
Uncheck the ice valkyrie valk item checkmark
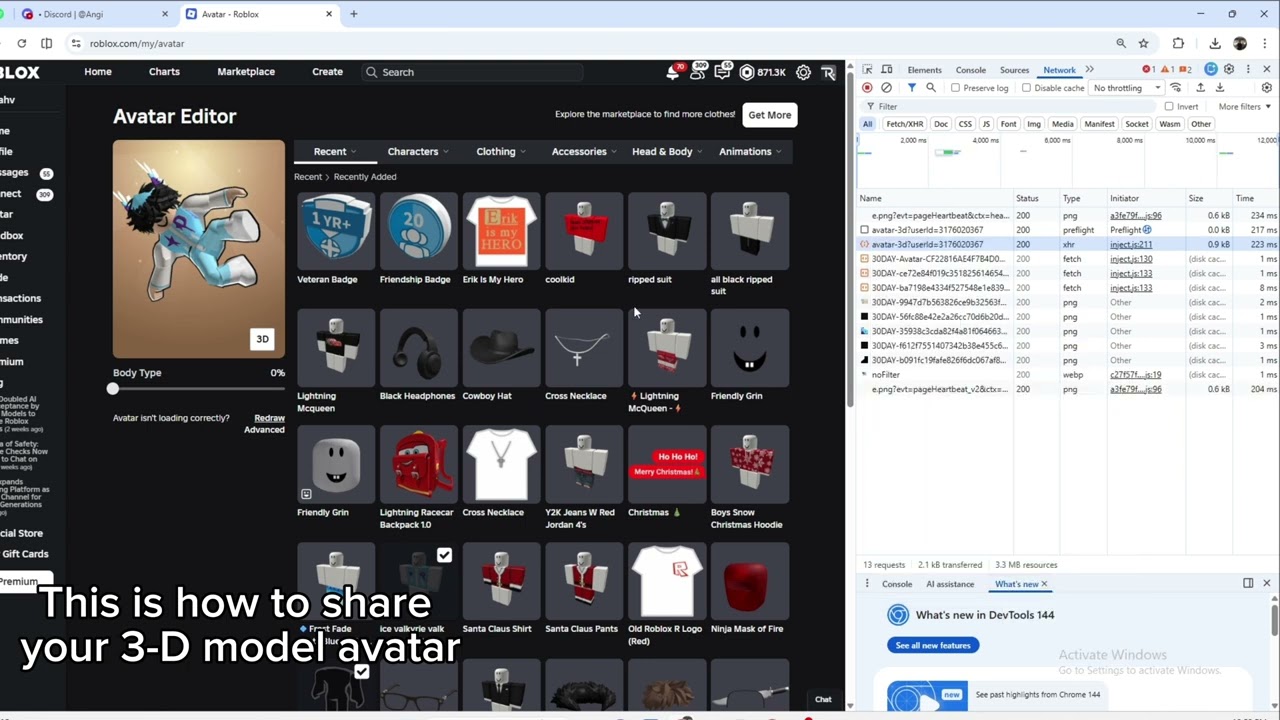(444, 555)
